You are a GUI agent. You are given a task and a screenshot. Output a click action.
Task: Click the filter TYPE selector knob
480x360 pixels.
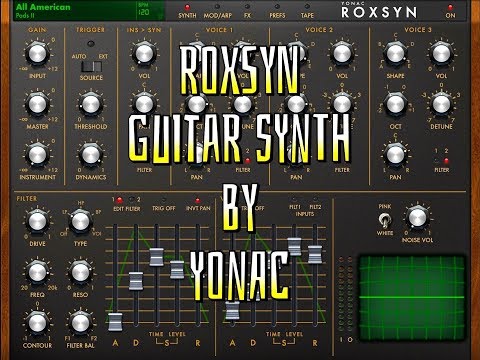coord(80,221)
